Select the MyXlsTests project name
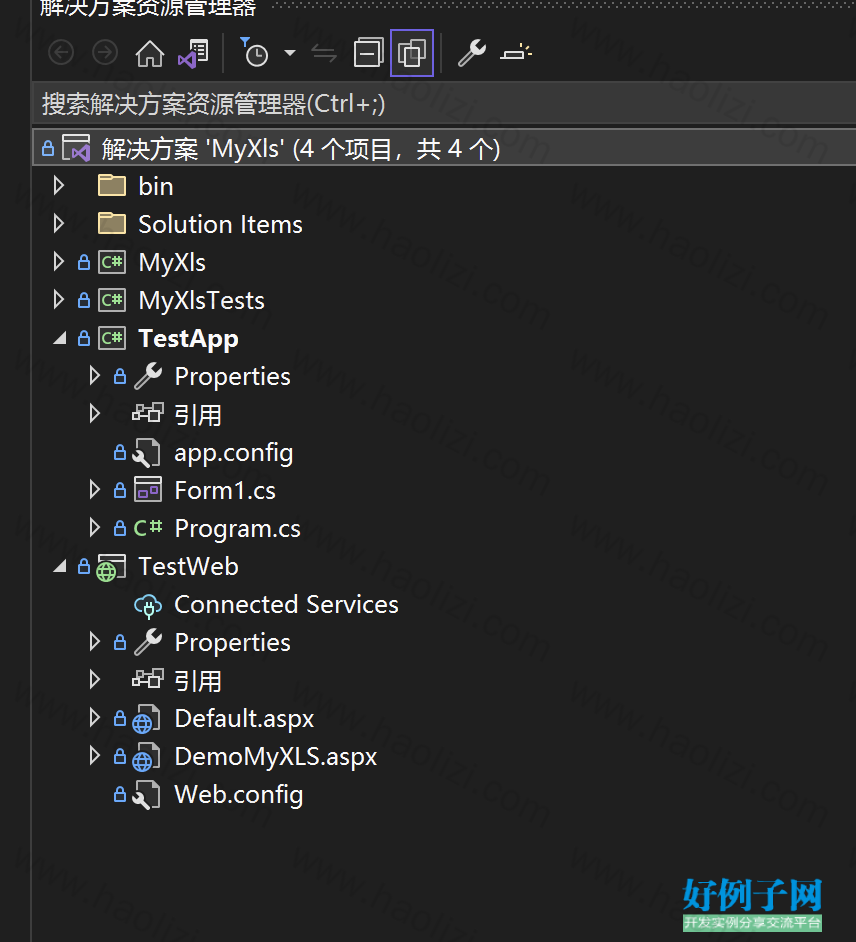This screenshot has height=942, width=856. [202, 300]
